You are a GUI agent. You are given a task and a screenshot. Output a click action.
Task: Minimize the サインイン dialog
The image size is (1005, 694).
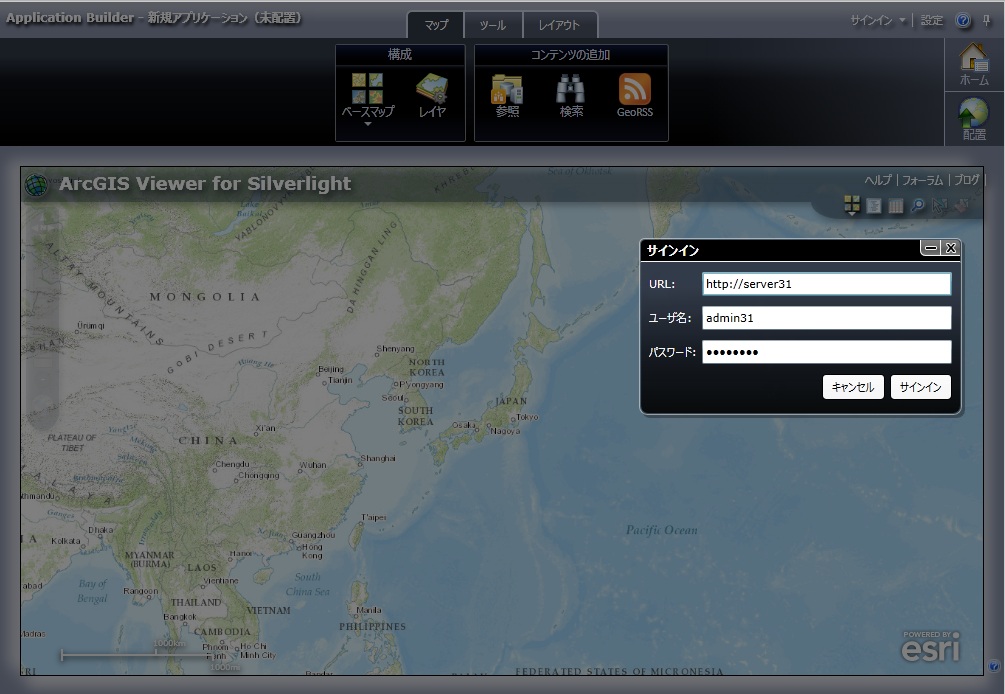931,248
